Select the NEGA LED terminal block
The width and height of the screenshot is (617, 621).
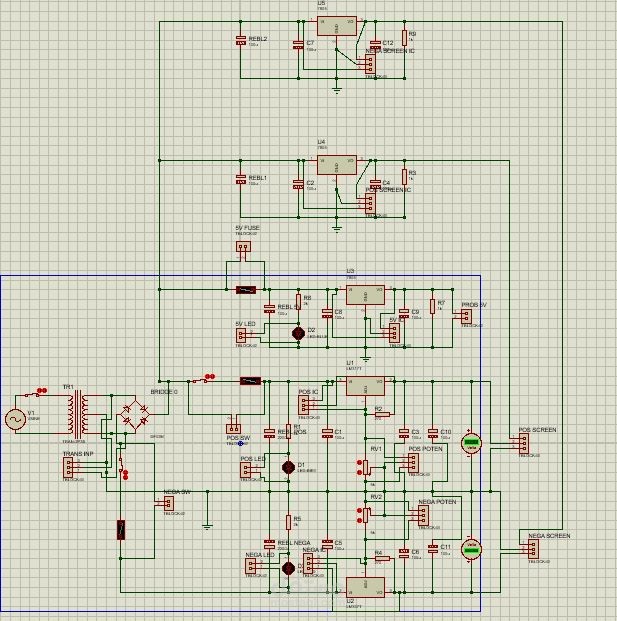[x=251, y=566]
